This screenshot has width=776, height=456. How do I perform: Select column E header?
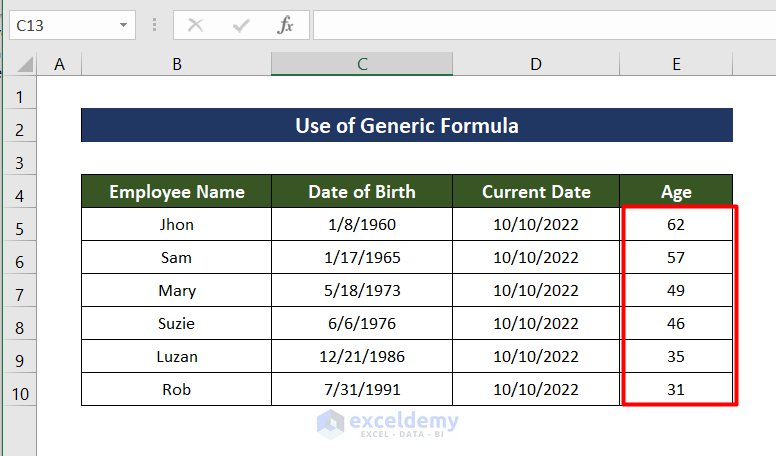[x=676, y=64]
